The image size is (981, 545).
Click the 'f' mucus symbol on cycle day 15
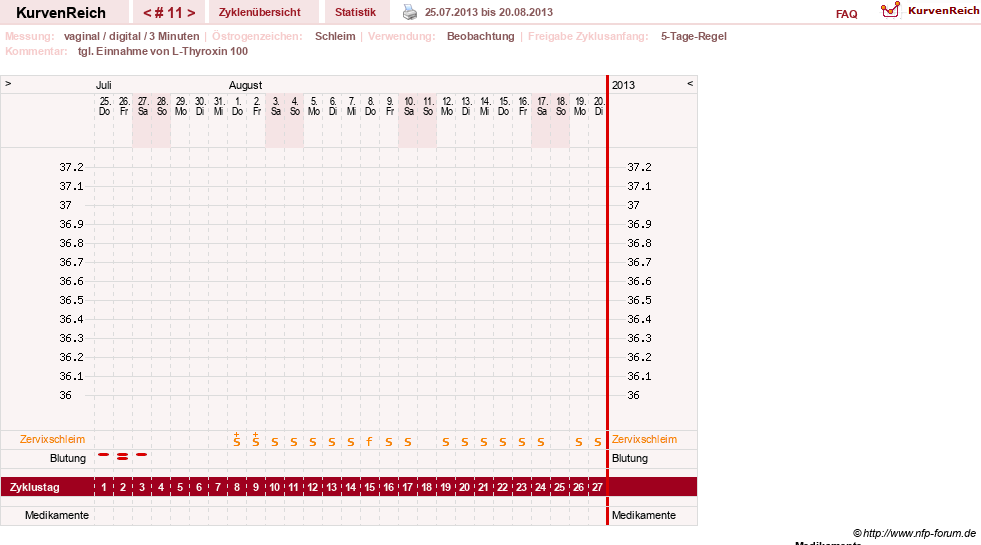370,442
